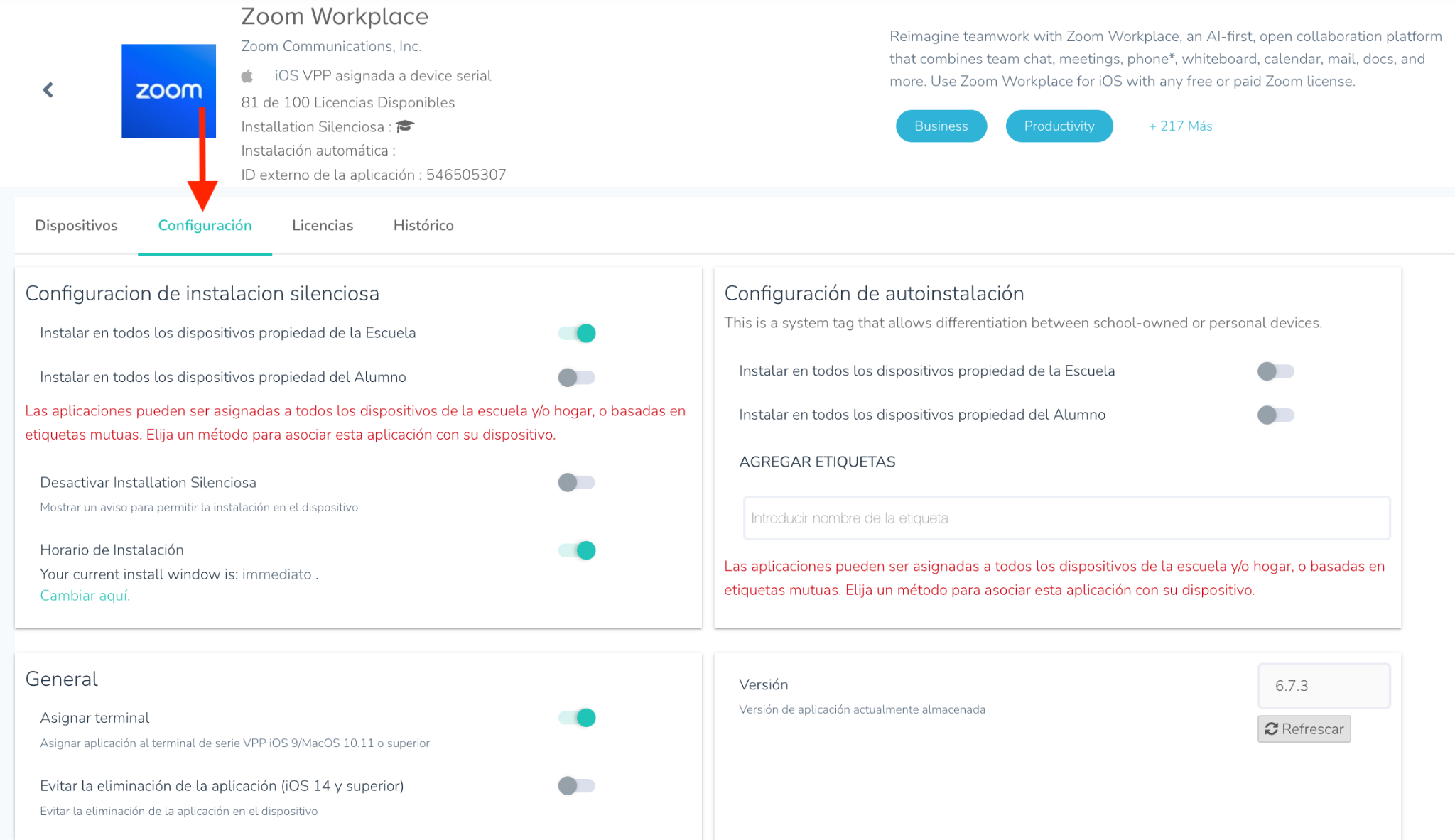Click the back arrow chevron
The width and height of the screenshot is (1455, 840).
coord(48,90)
